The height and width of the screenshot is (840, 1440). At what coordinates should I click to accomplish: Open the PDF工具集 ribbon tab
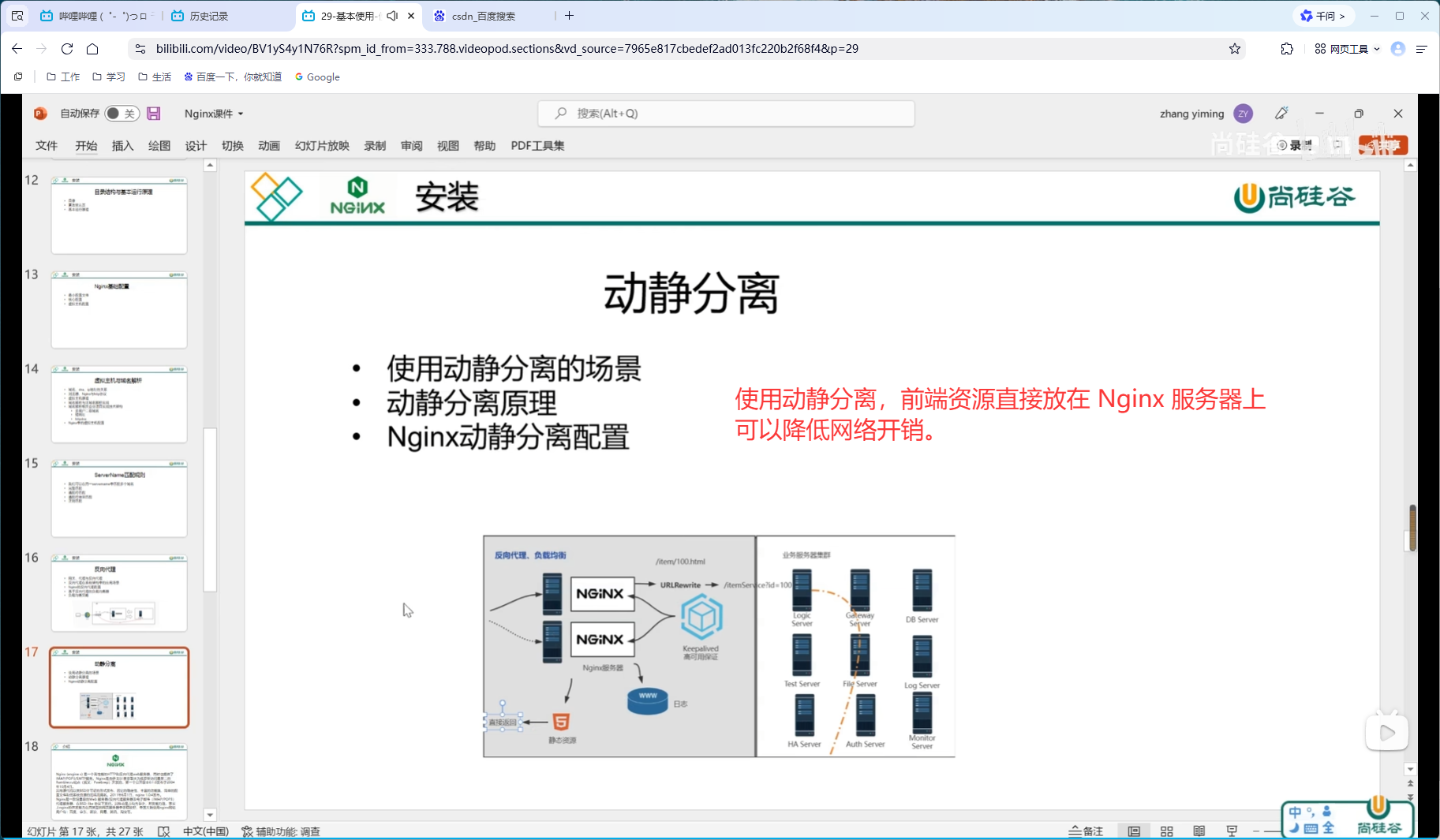pos(537,146)
